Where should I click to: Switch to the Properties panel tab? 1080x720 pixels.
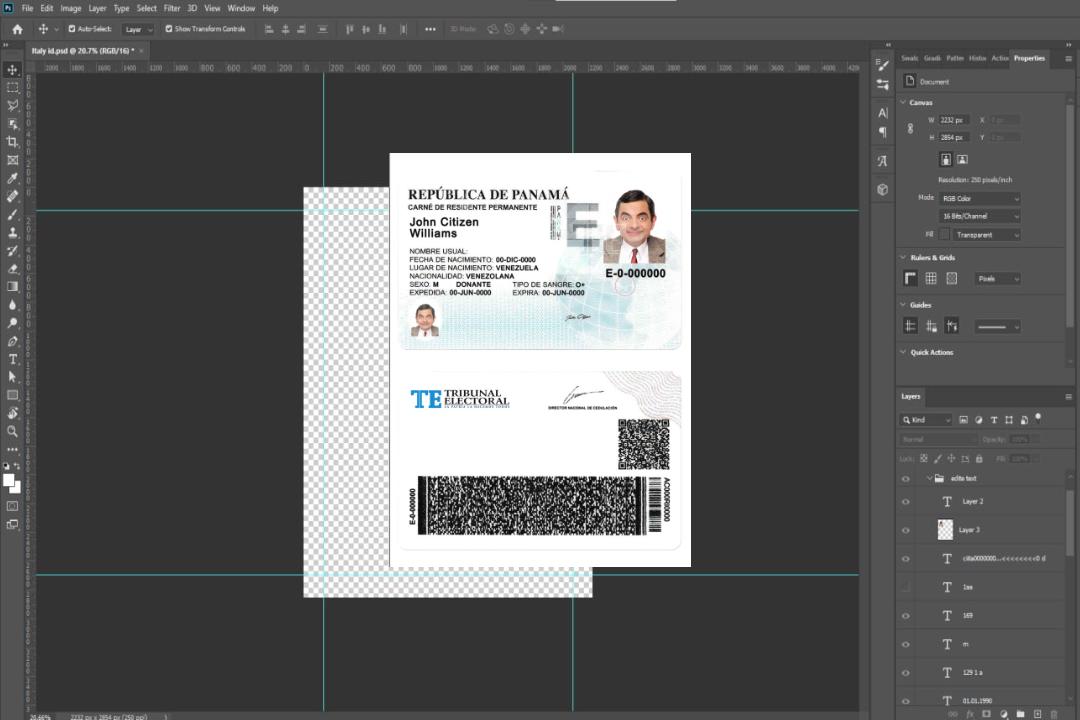pos(1029,58)
